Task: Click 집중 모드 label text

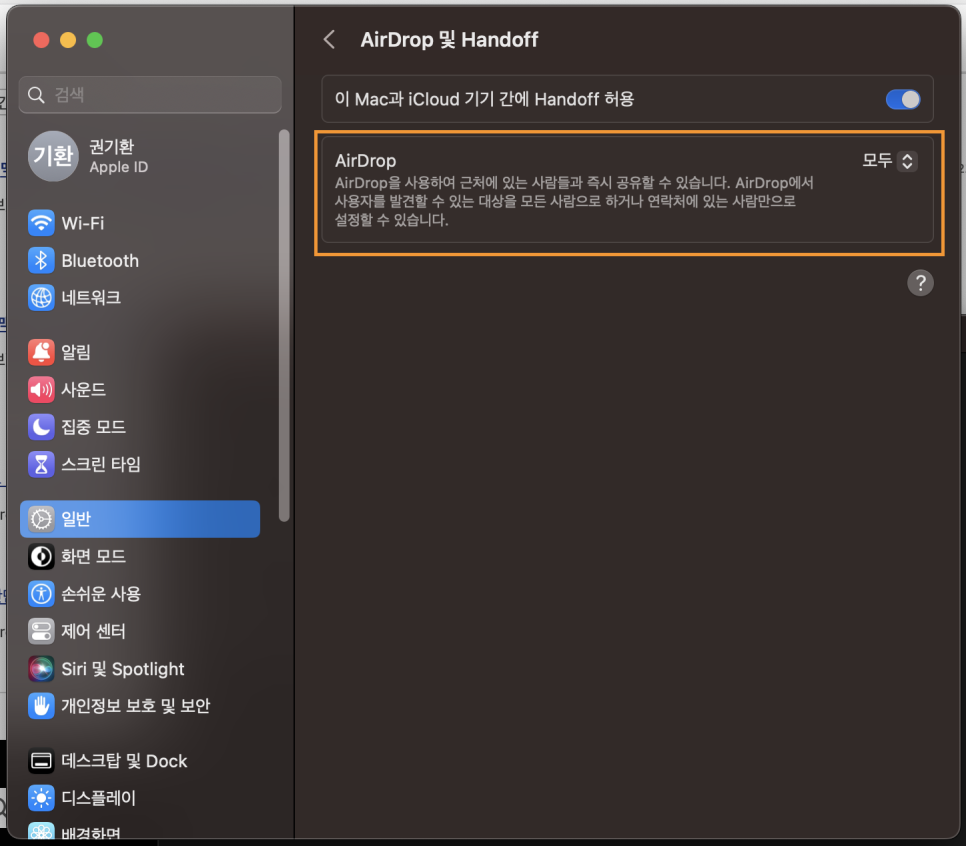Action: tap(93, 426)
